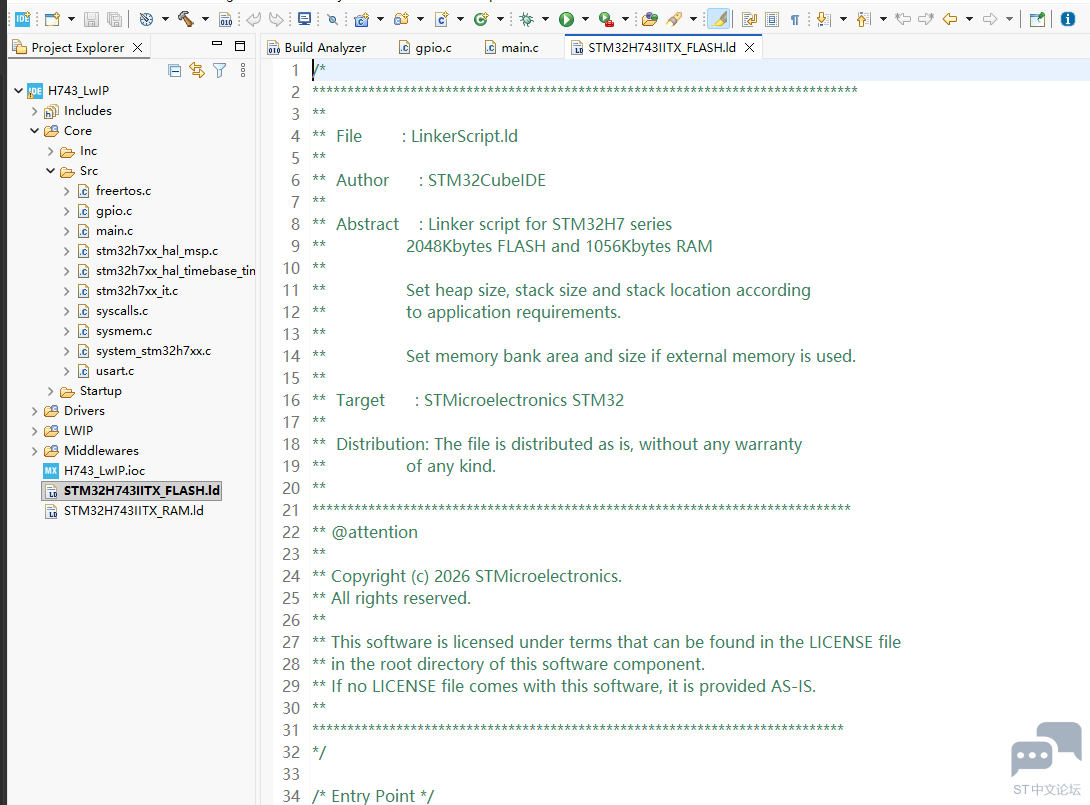Expand the Inc folder
The image size is (1090, 805).
[50, 151]
